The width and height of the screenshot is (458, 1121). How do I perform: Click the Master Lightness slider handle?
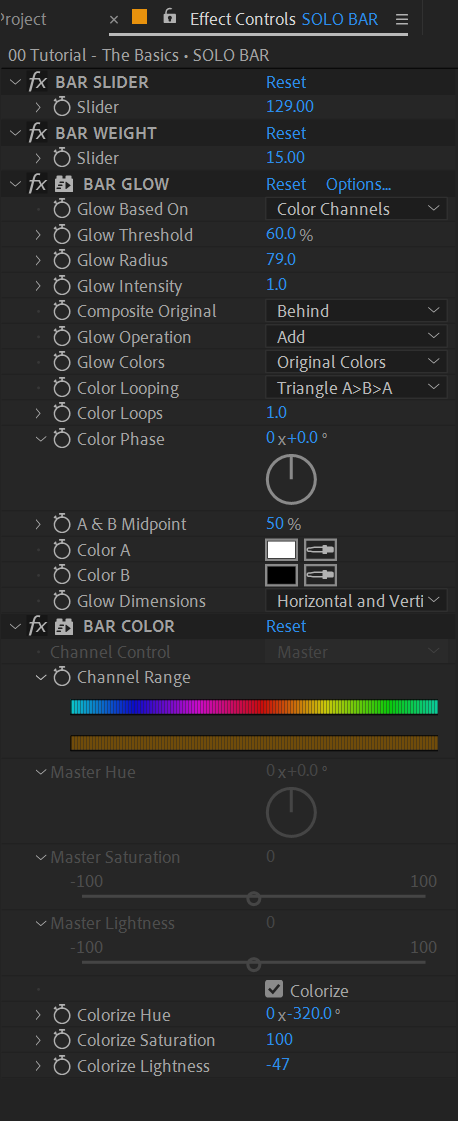tap(254, 965)
